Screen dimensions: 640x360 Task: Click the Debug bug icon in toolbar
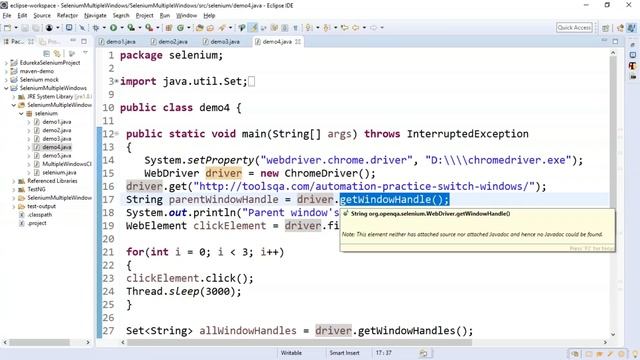96,28
